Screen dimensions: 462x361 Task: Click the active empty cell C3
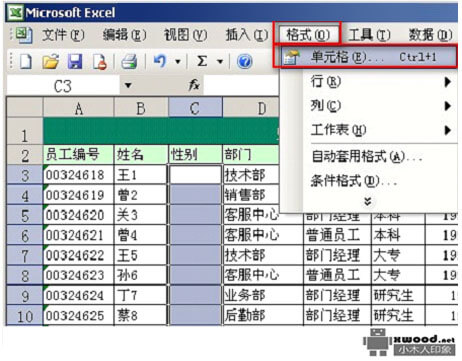point(195,175)
